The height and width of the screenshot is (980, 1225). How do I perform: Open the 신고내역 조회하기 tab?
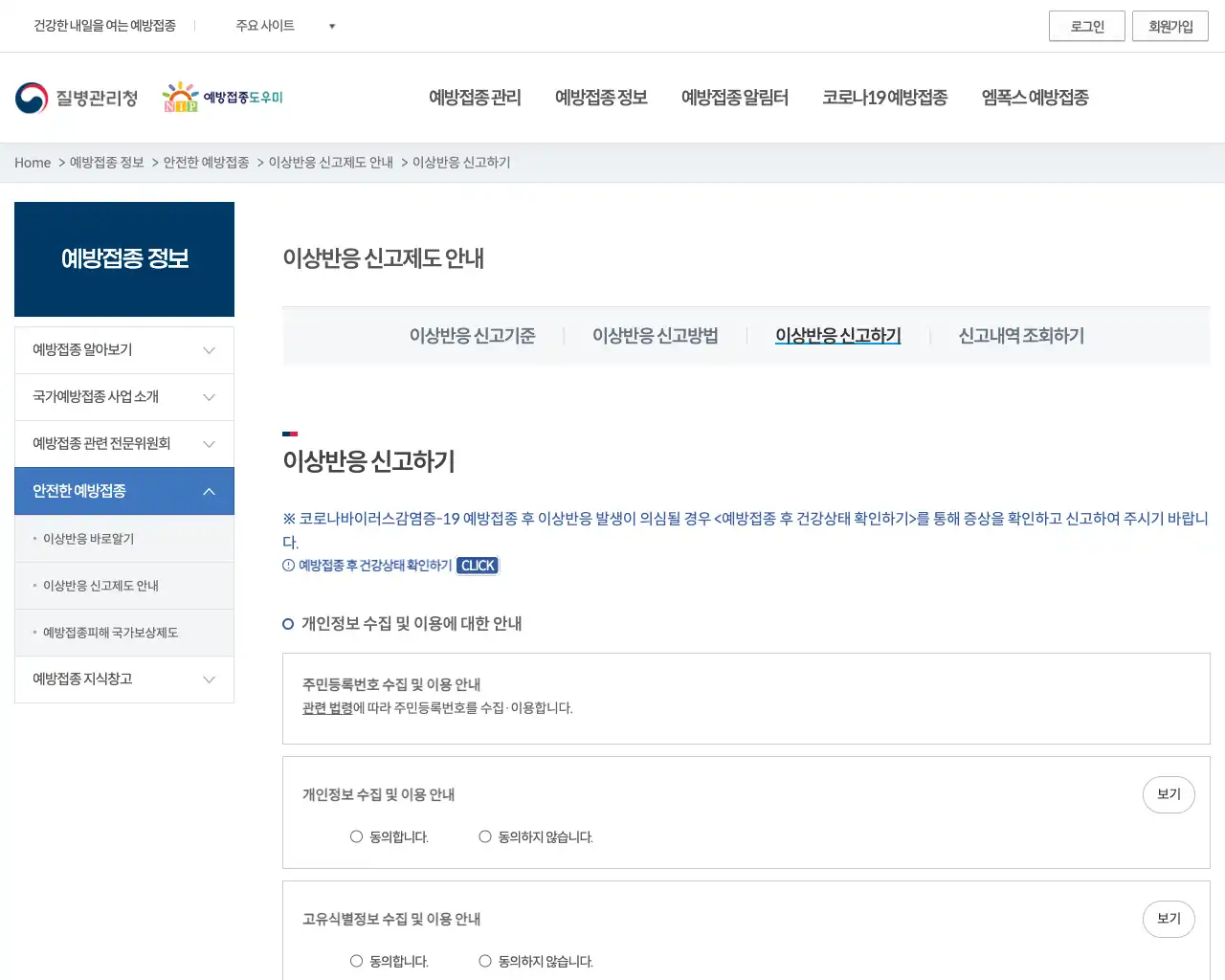[x=1021, y=336]
